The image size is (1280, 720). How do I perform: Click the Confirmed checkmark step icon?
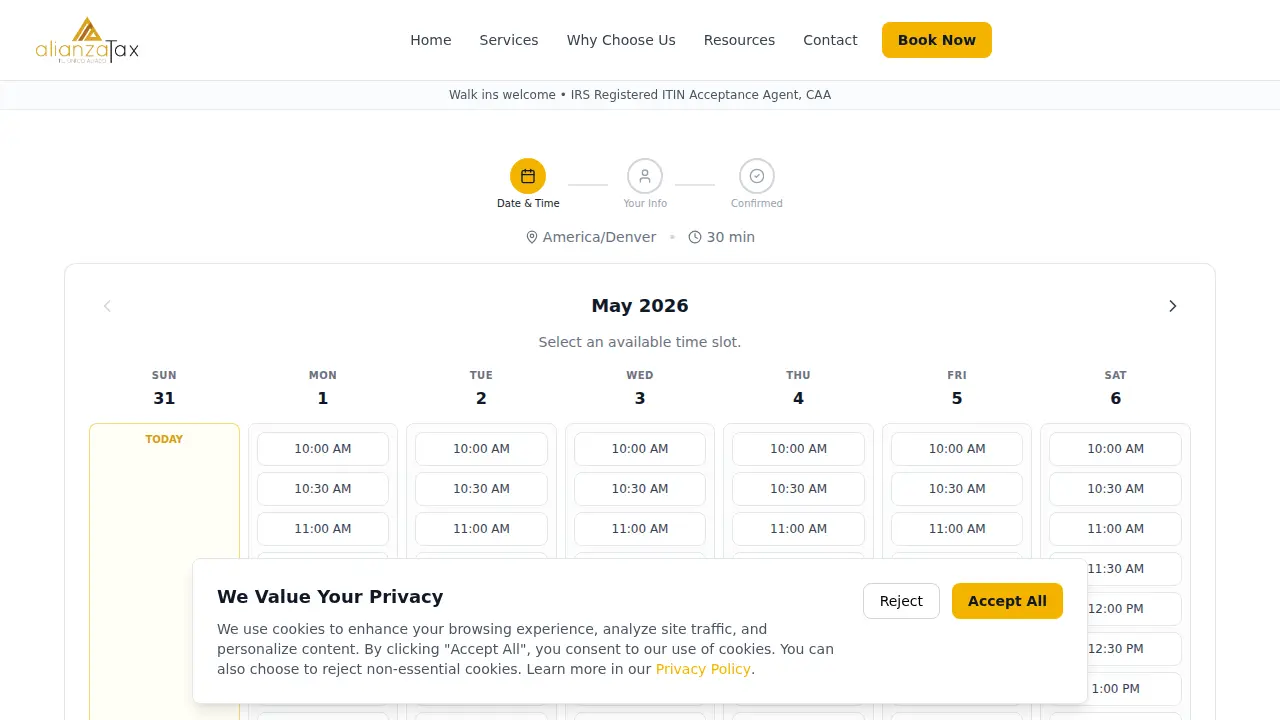point(757,176)
